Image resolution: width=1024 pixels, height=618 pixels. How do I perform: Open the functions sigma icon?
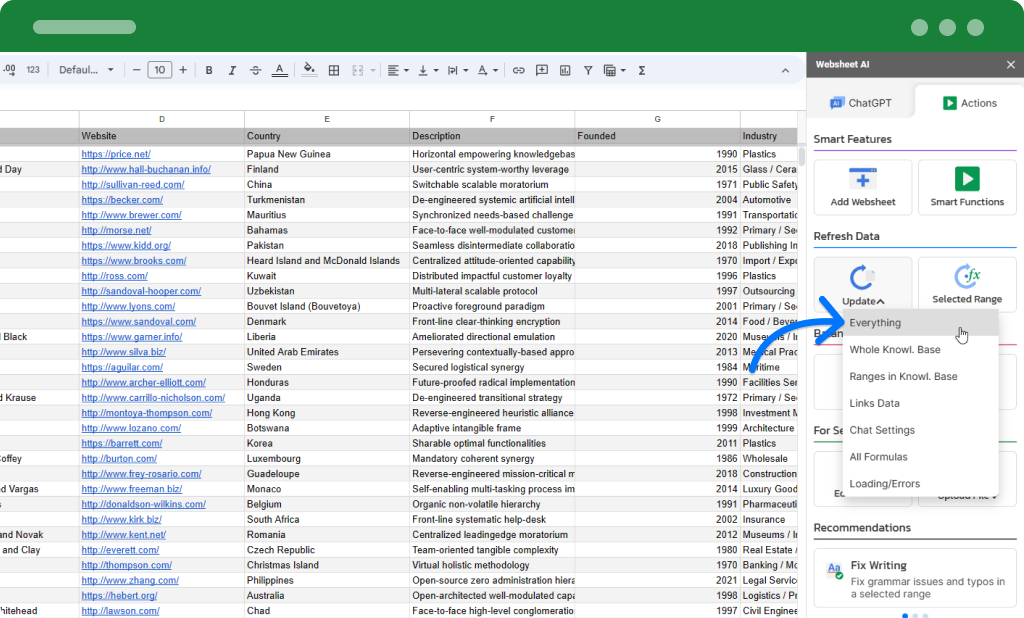[x=641, y=70]
